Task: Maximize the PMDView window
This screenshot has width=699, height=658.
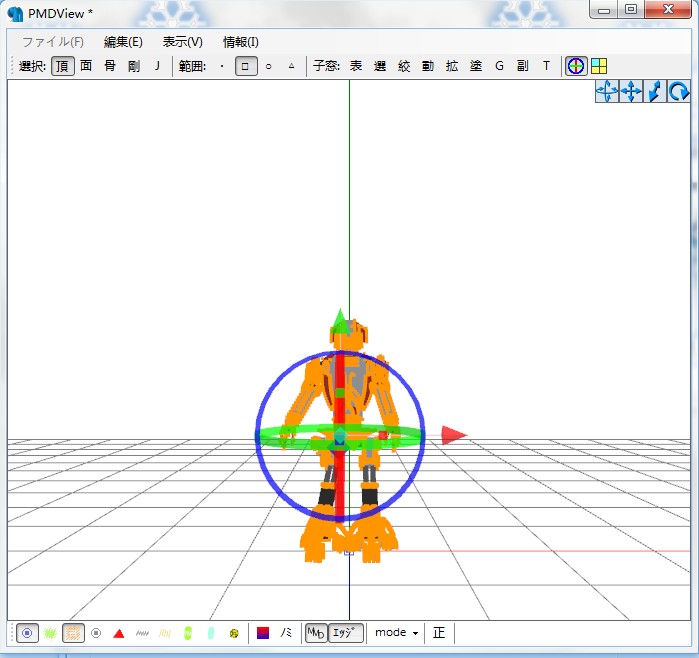Action: click(x=630, y=9)
